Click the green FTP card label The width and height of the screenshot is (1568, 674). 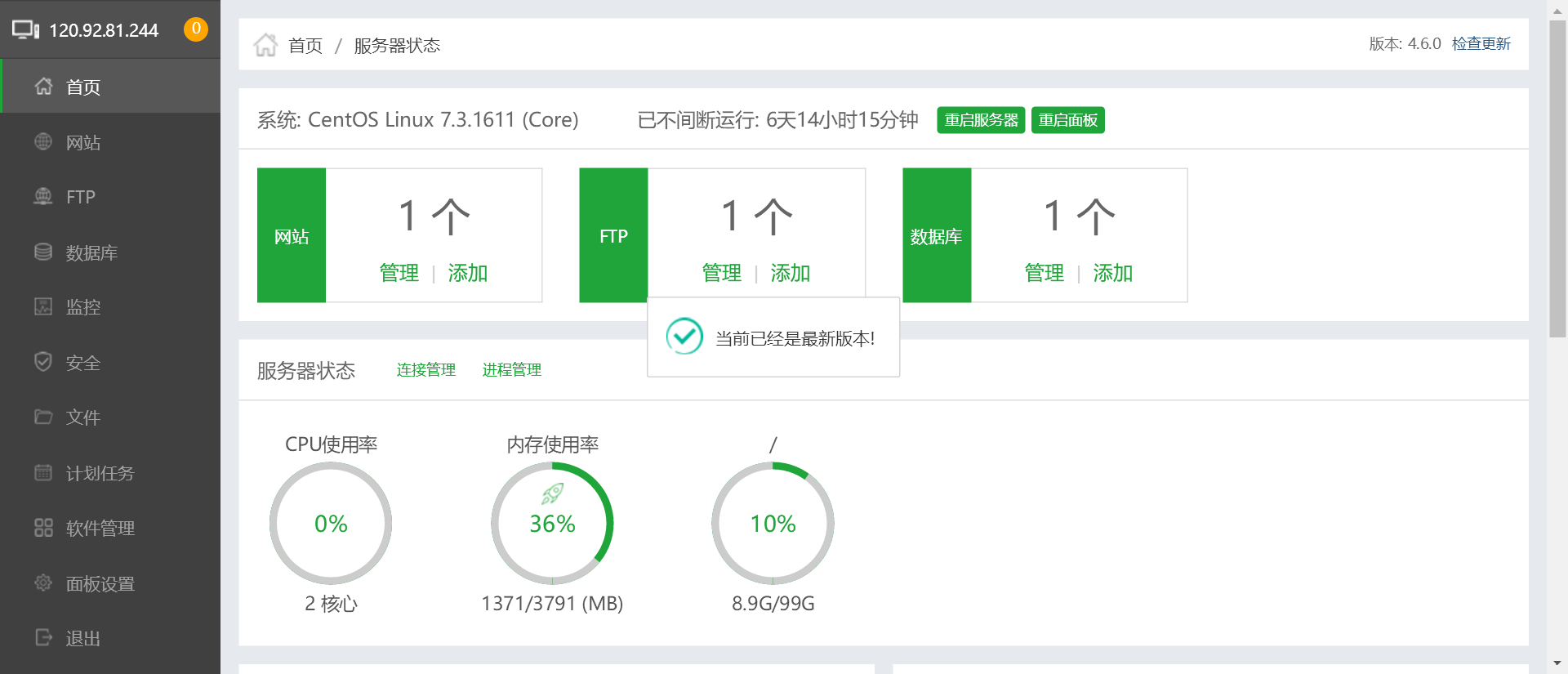click(613, 235)
